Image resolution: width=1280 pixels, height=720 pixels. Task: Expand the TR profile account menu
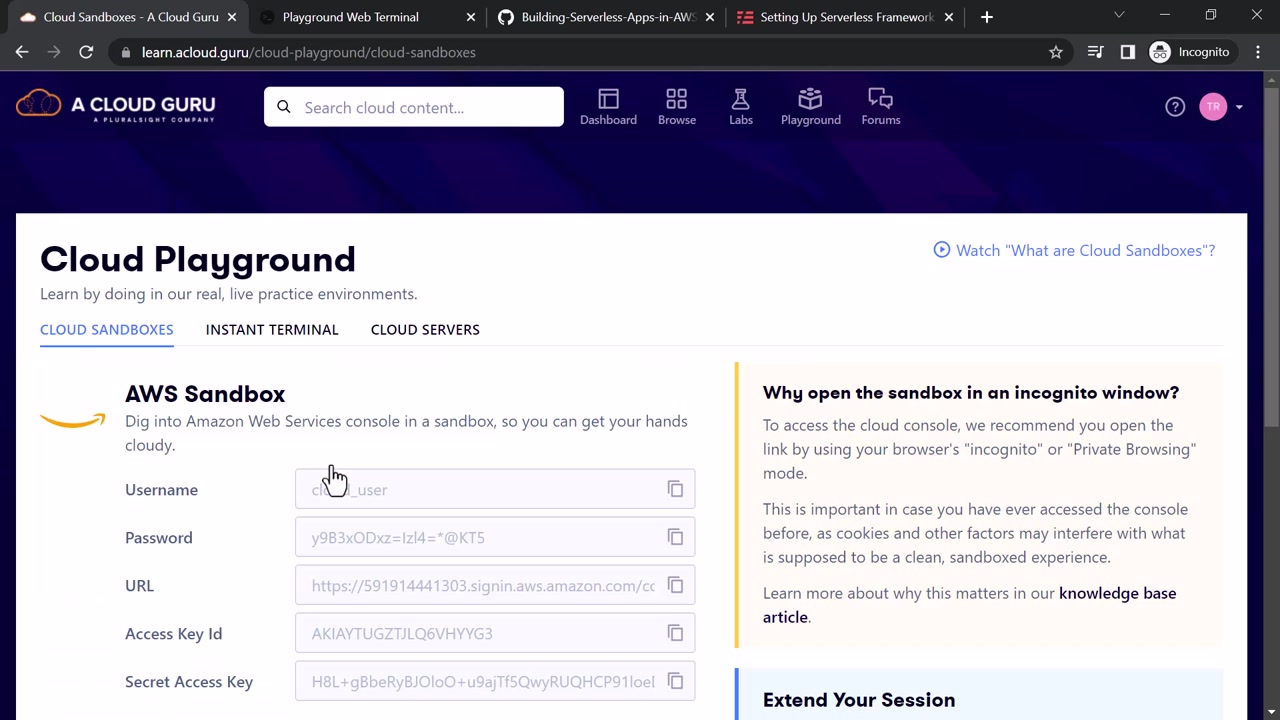pos(1222,107)
